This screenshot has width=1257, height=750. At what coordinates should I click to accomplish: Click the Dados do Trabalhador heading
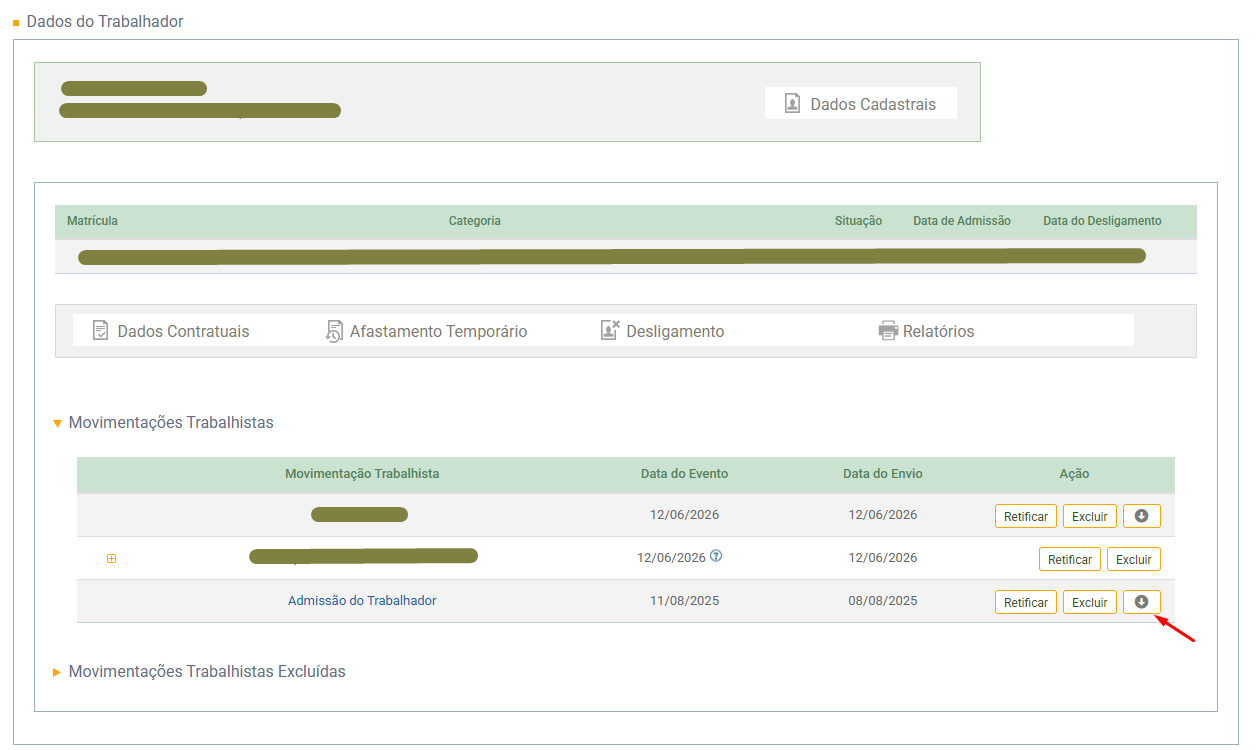pyautogui.click(x=105, y=21)
